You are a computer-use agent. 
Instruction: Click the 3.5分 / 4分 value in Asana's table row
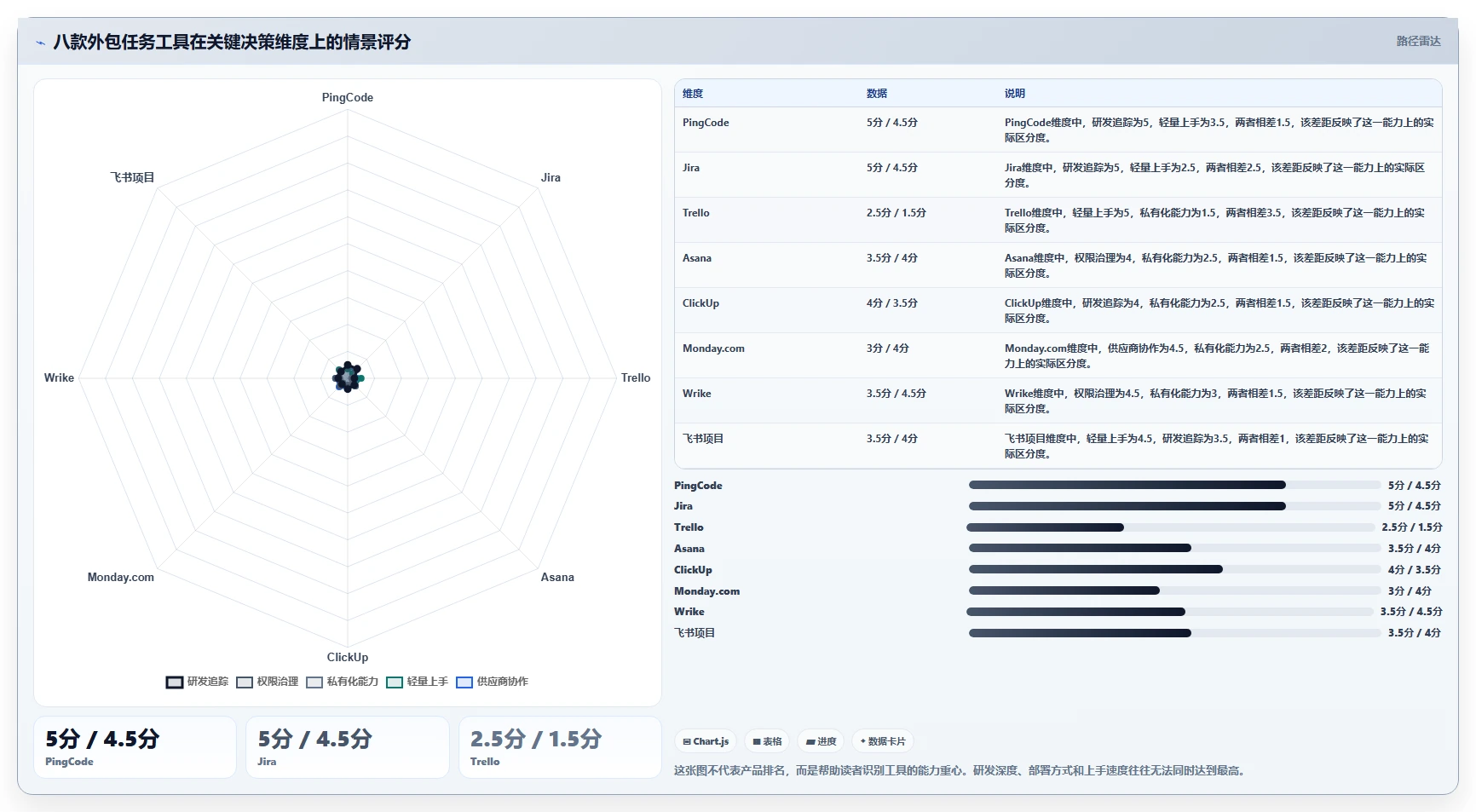click(891, 258)
